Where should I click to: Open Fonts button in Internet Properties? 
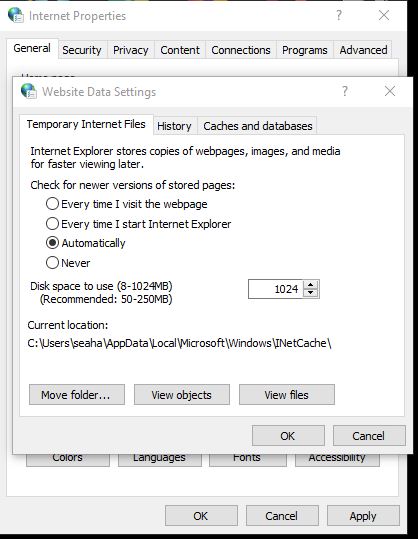click(247, 460)
